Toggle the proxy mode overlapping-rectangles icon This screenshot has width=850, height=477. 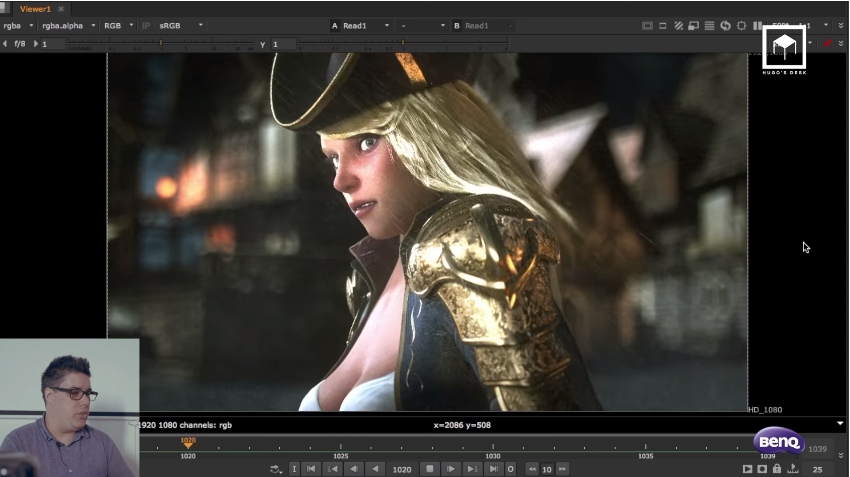[x=693, y=25]
